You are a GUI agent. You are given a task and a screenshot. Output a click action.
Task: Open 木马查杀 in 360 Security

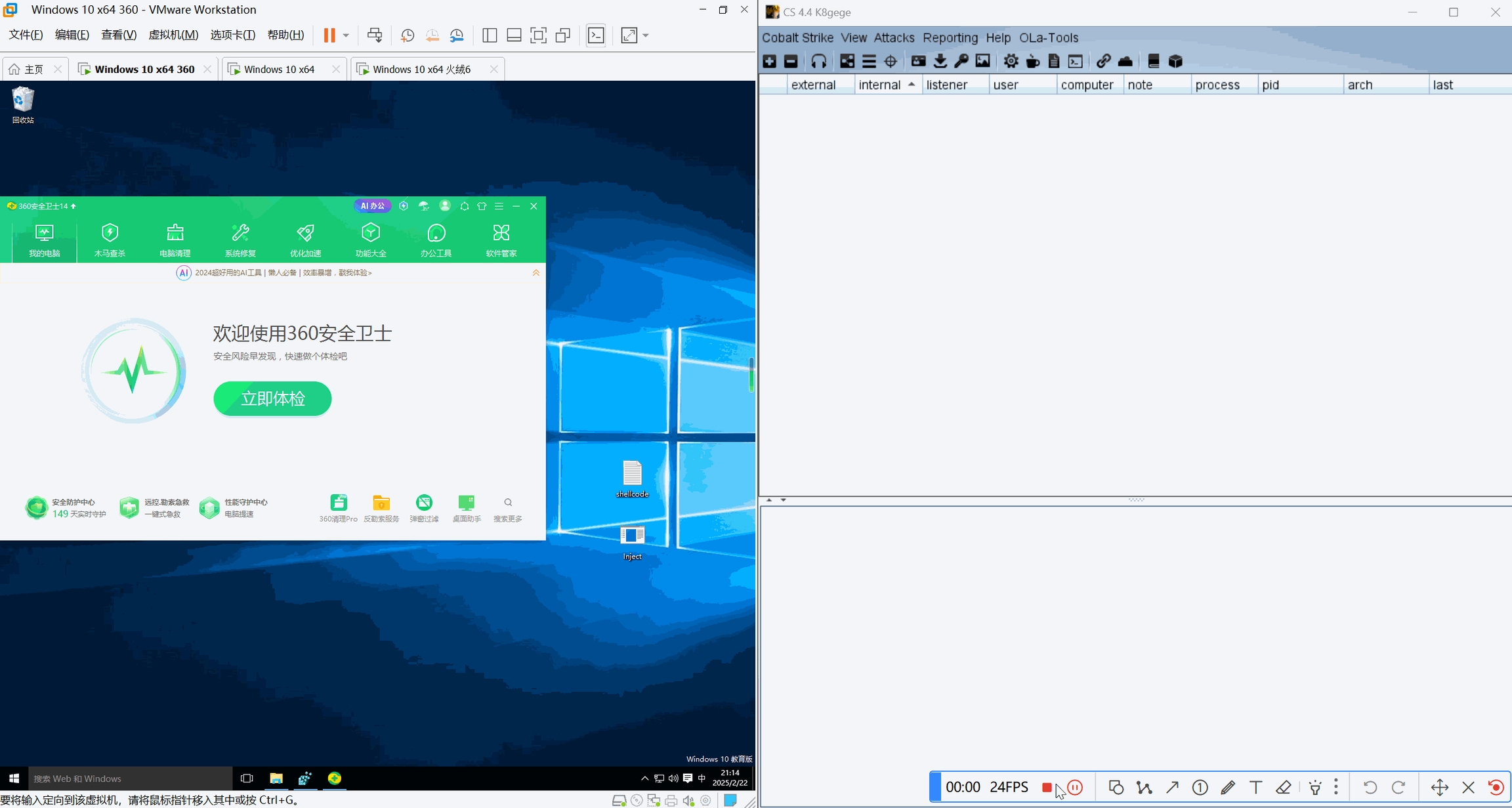click(110, 240)
